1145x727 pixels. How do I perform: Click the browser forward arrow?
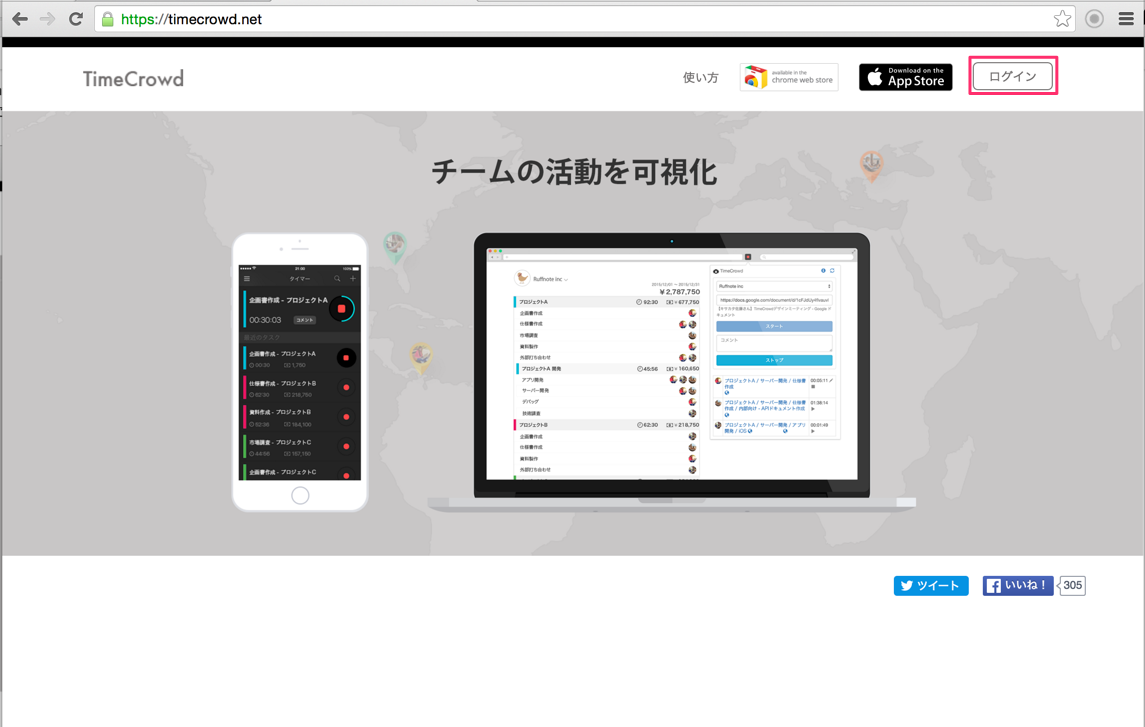pos(47,19)
